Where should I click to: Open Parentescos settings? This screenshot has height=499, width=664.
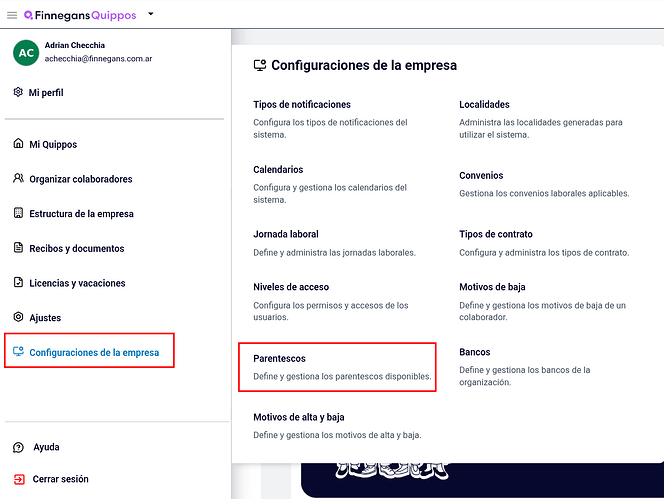279,359
